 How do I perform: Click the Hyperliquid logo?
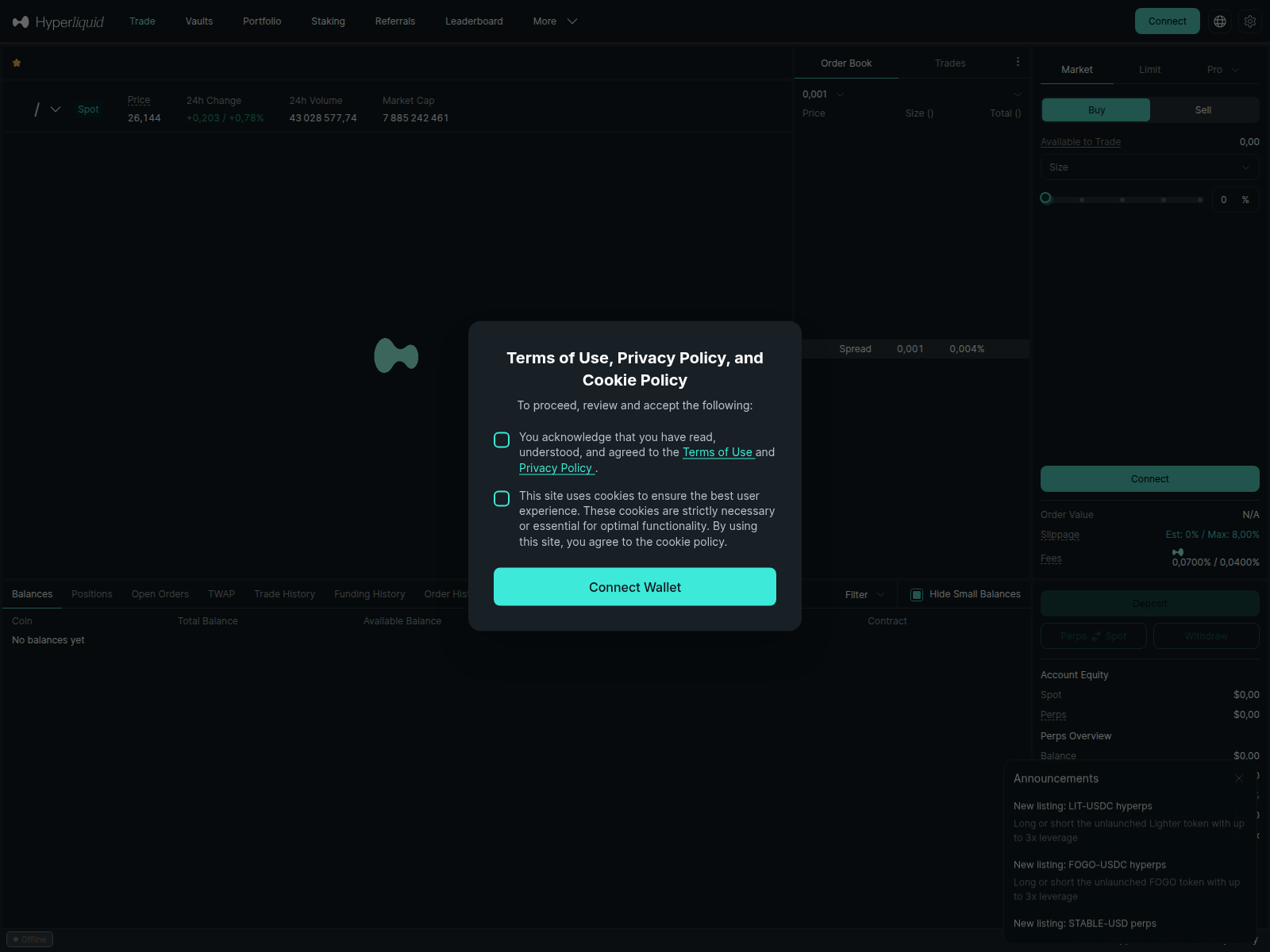(x=58, y=21)
